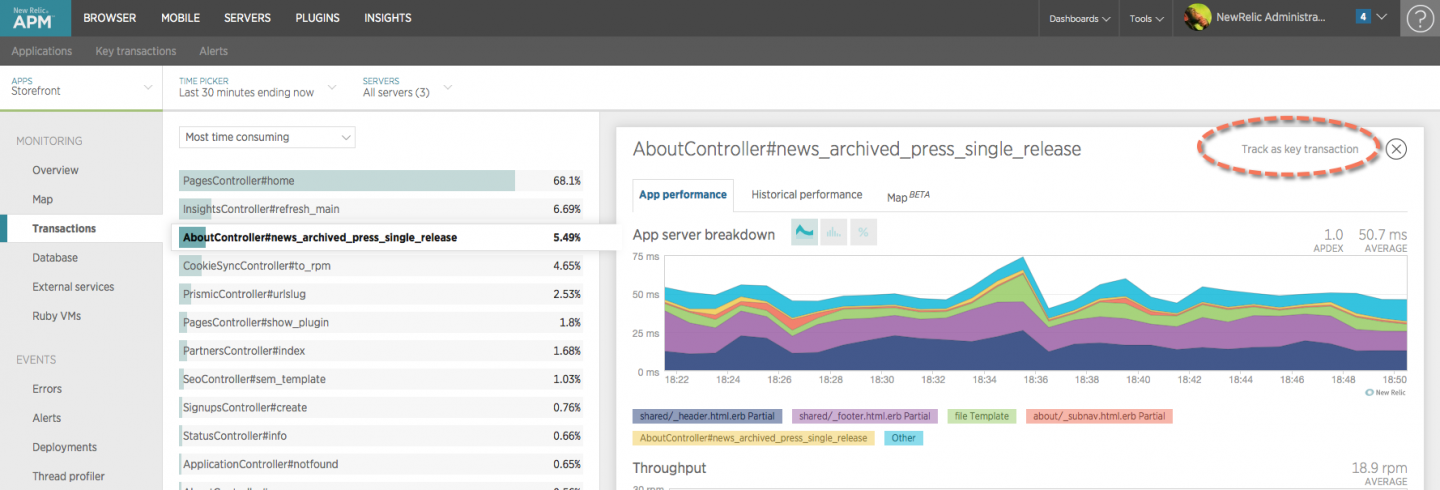The height and width of the screenshot is (490, 1440).
Task: Select PagesController#show_plugin transaction row
Action: [x=381, y=322]
